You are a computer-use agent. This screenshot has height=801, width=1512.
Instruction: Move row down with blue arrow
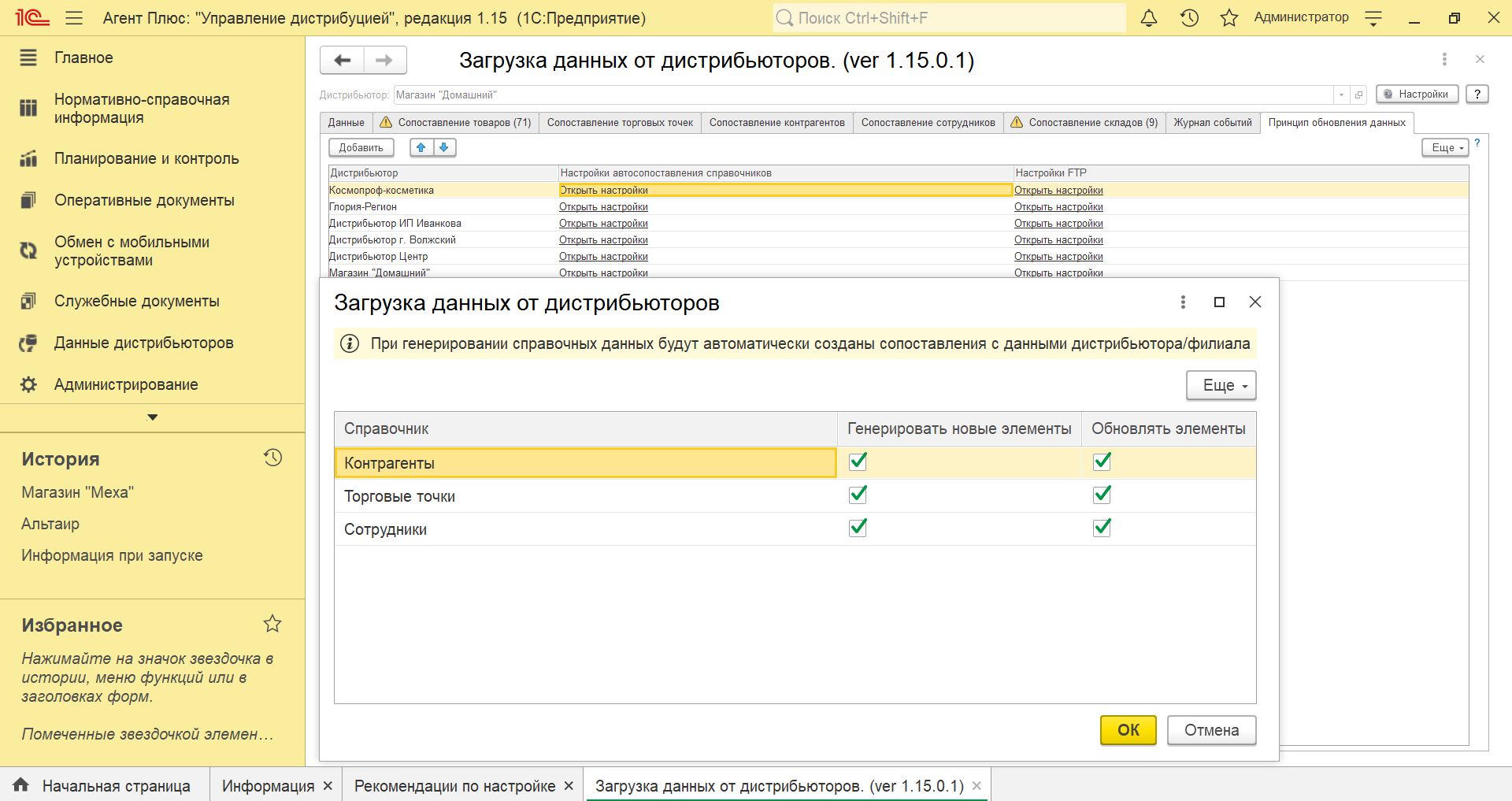(x=444, y=147)
